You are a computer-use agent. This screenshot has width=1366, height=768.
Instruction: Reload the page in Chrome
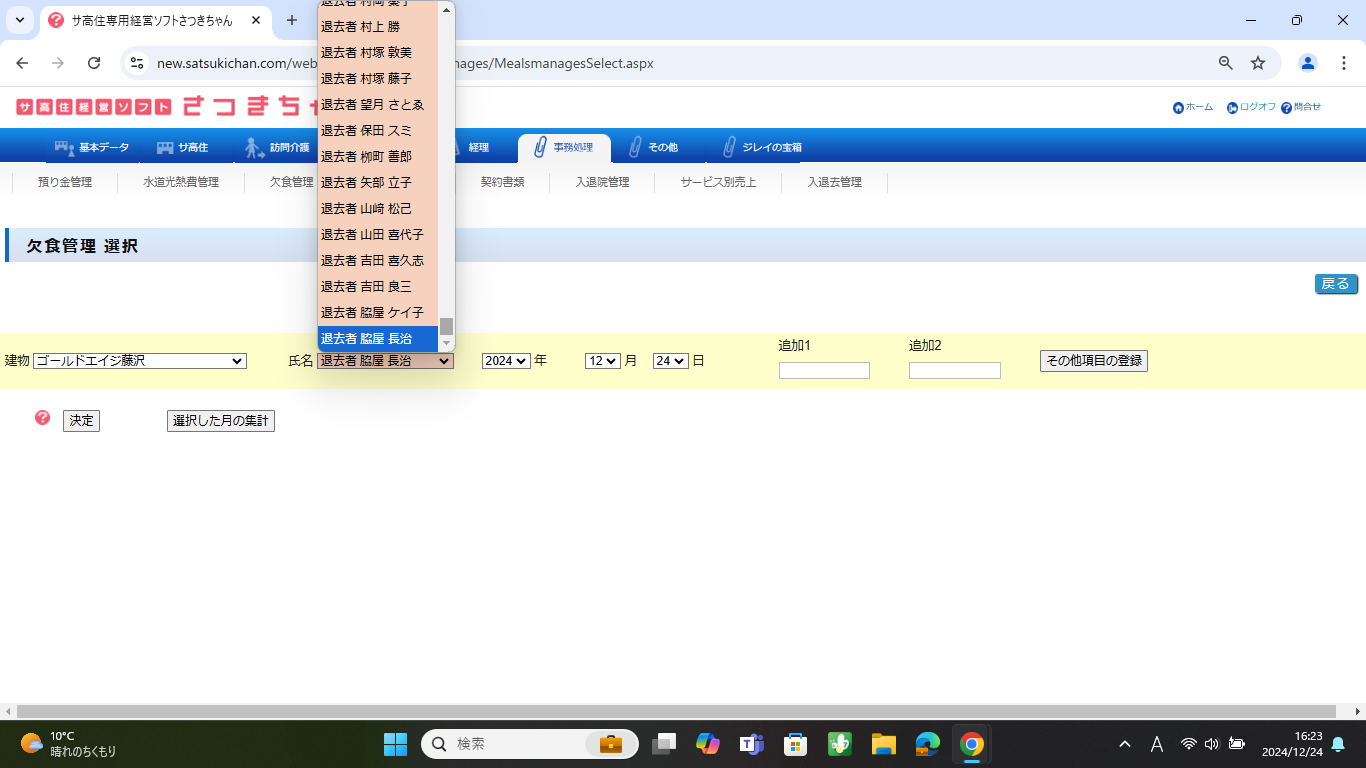(x=94, y=63)
